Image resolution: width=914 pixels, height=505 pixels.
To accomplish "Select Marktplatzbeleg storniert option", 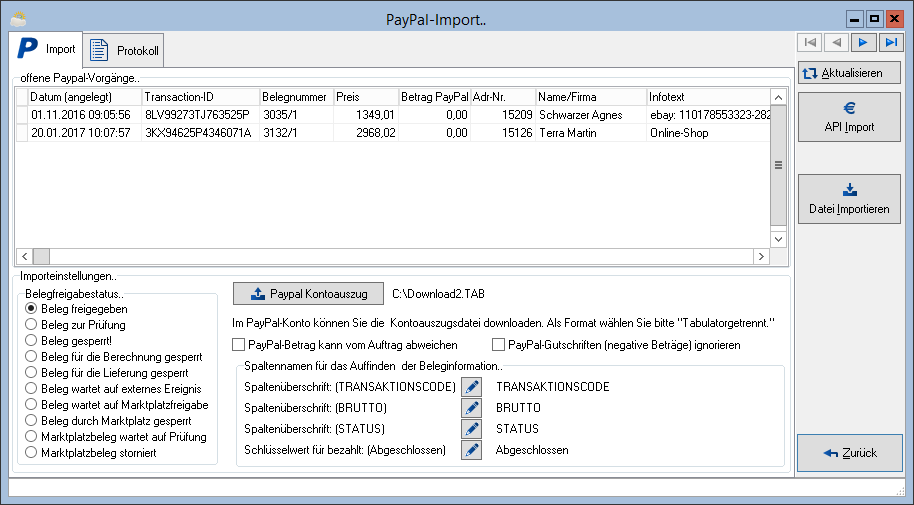I will pyautogui.click(x=90, y=453).
